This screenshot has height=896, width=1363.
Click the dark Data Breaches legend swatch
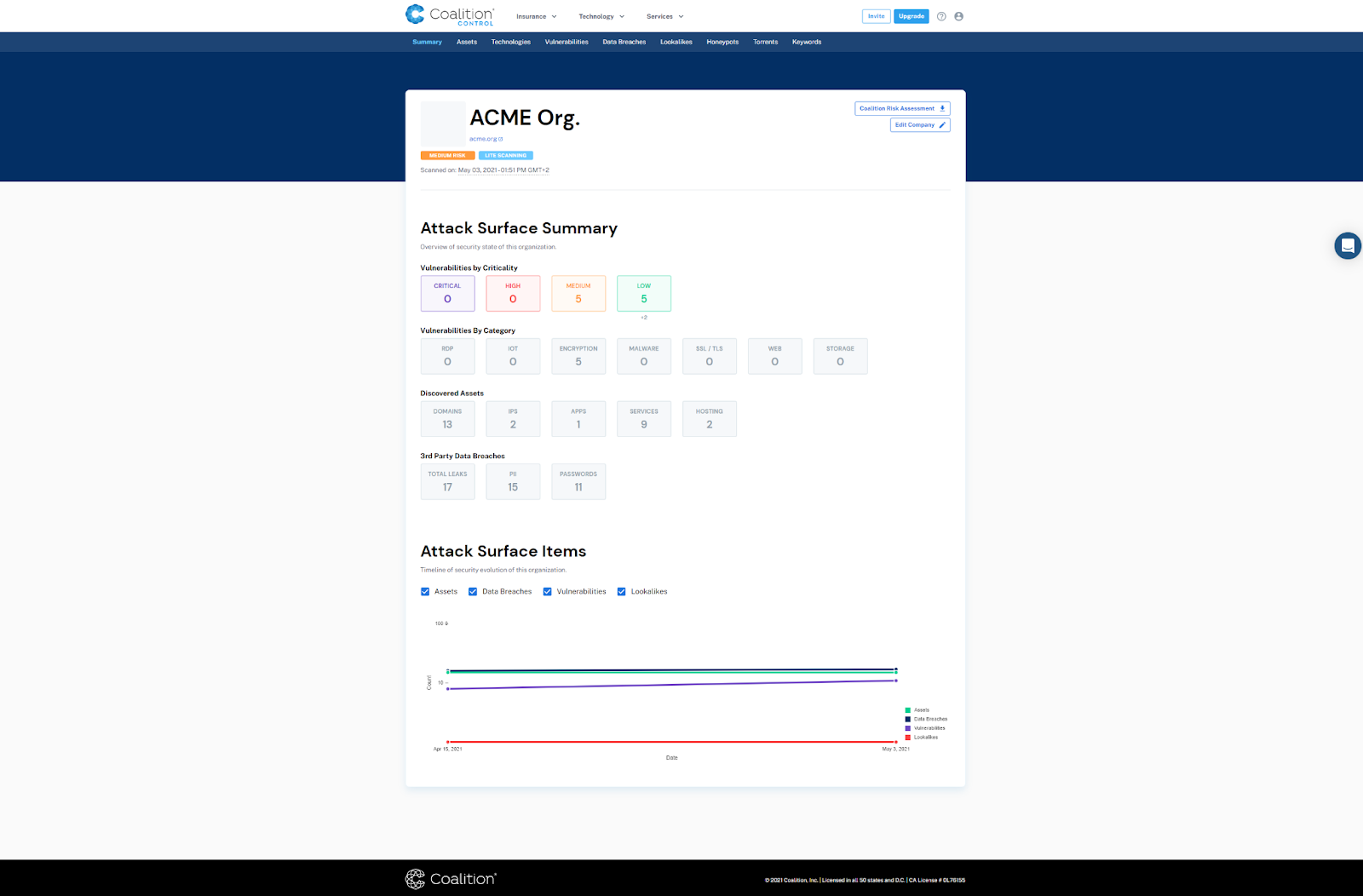[908, 720]
